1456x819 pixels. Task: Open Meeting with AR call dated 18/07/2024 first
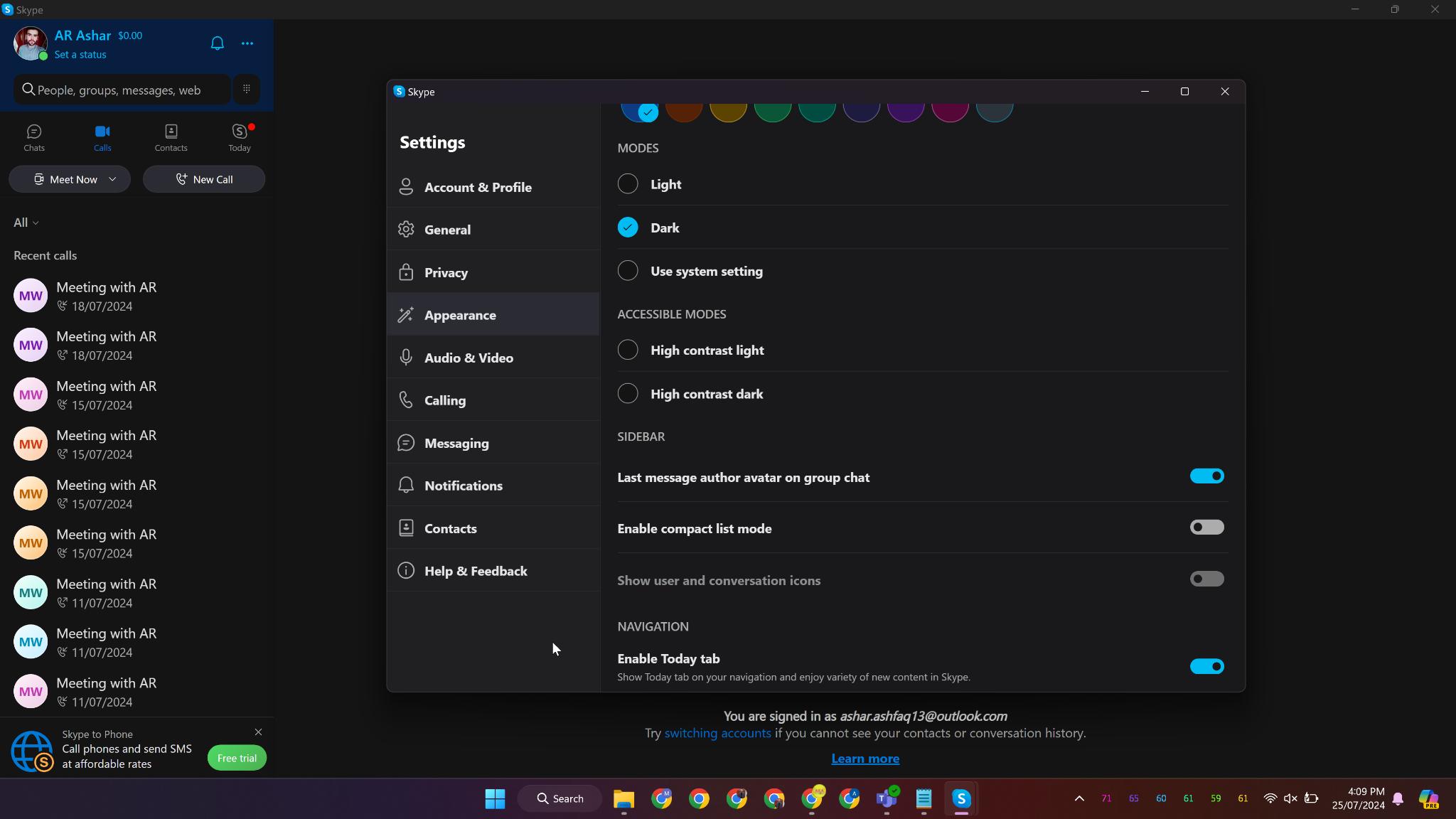coord(136,296)
